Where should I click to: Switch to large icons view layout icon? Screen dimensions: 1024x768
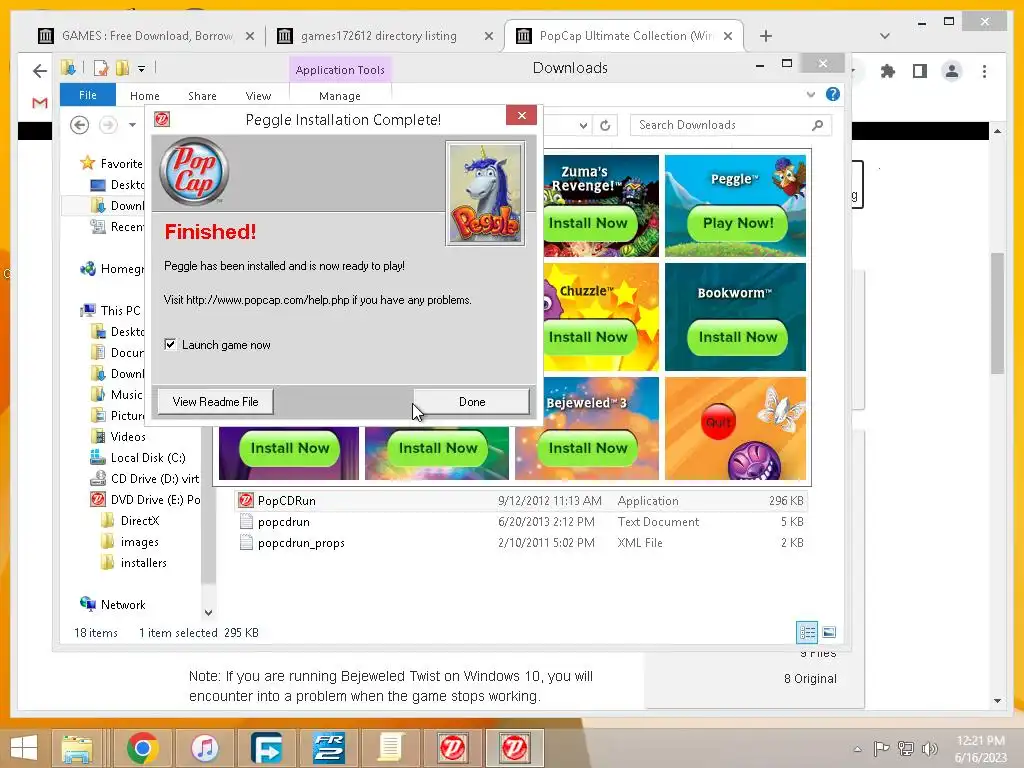(x=829, y=632)
